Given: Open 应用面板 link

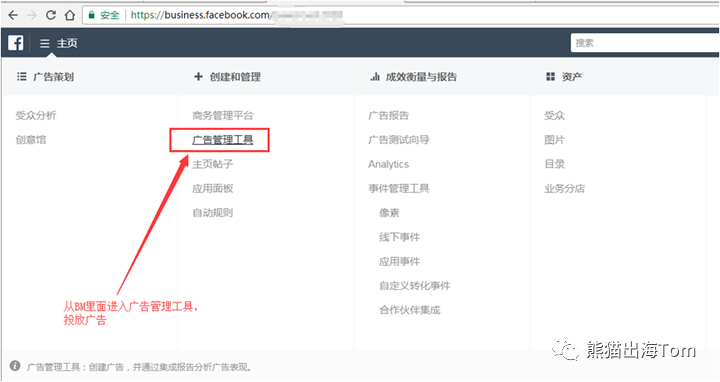Looking at the screenshot, I should click(213, 188).
